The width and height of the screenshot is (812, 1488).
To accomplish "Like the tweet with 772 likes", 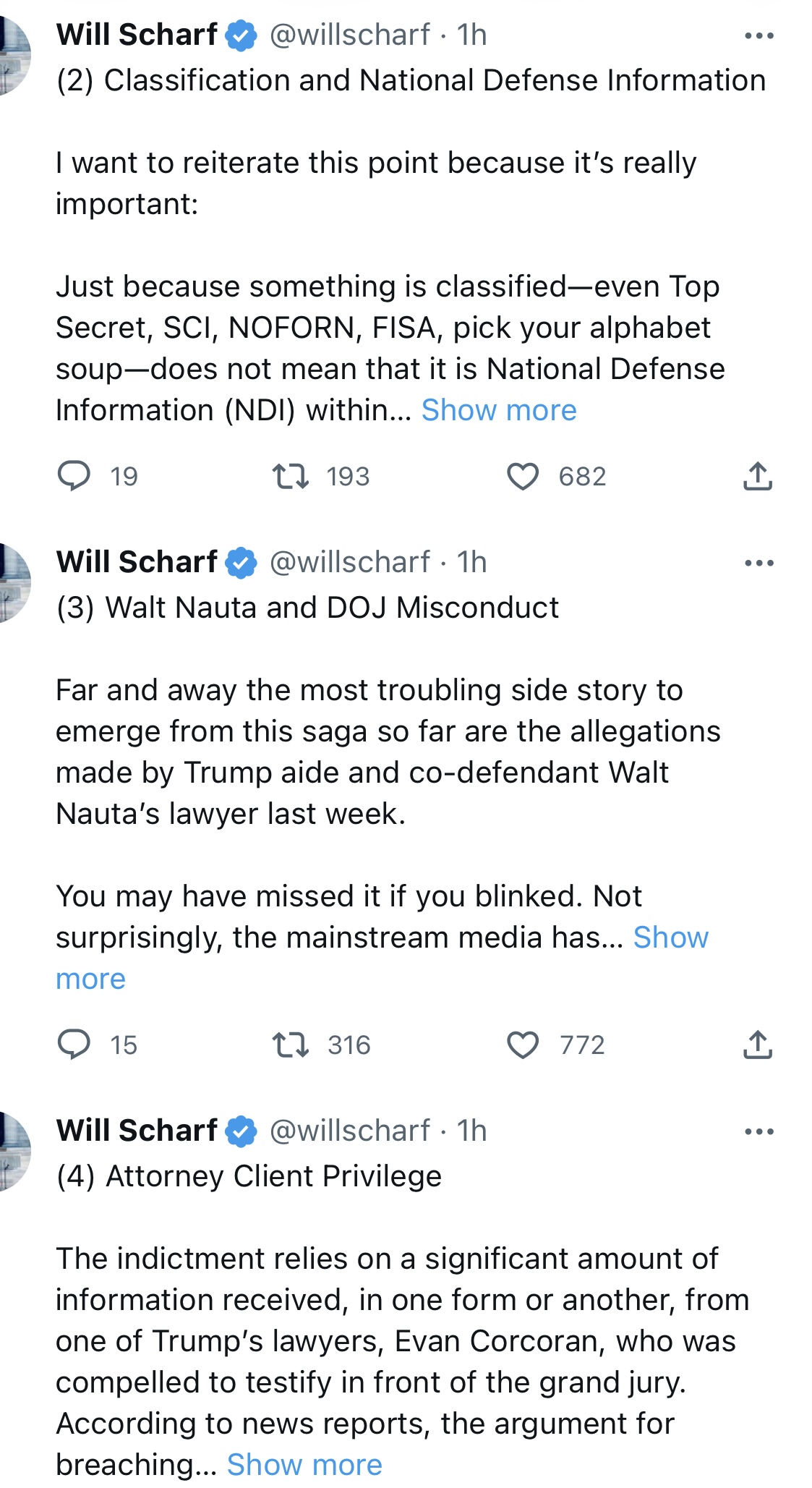I will tap(522, 1045).
